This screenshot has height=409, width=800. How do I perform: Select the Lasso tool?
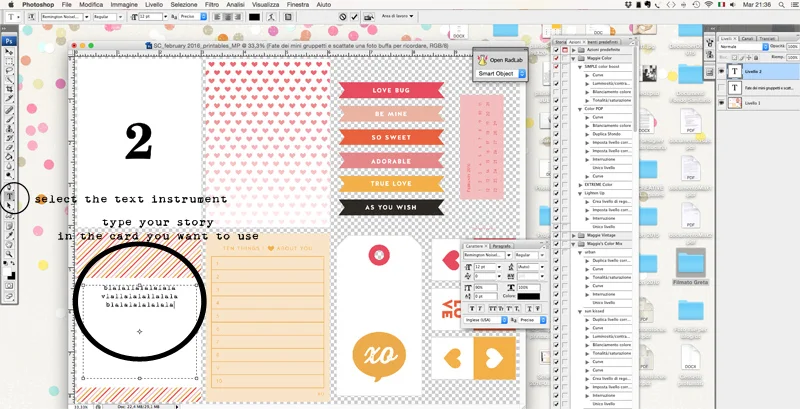[9, 70]
